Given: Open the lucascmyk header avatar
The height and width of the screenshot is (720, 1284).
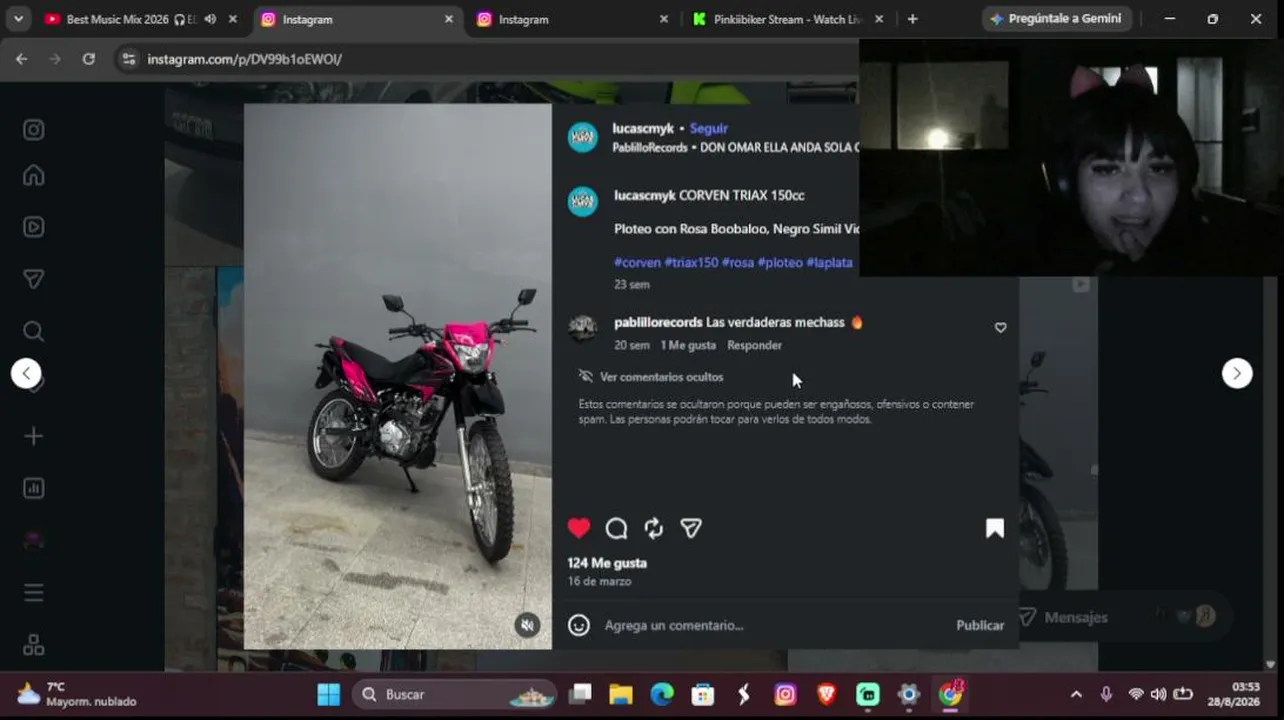Looking at the screenshot, I should click(583, 137).
